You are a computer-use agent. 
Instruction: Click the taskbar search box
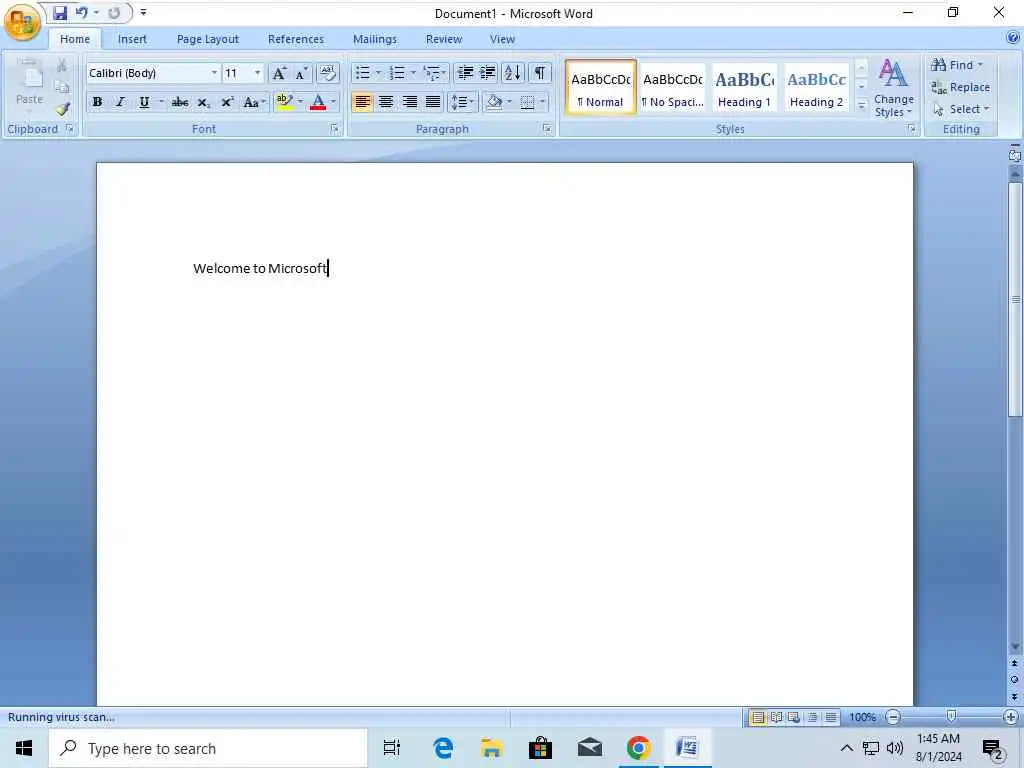[208, 748]
